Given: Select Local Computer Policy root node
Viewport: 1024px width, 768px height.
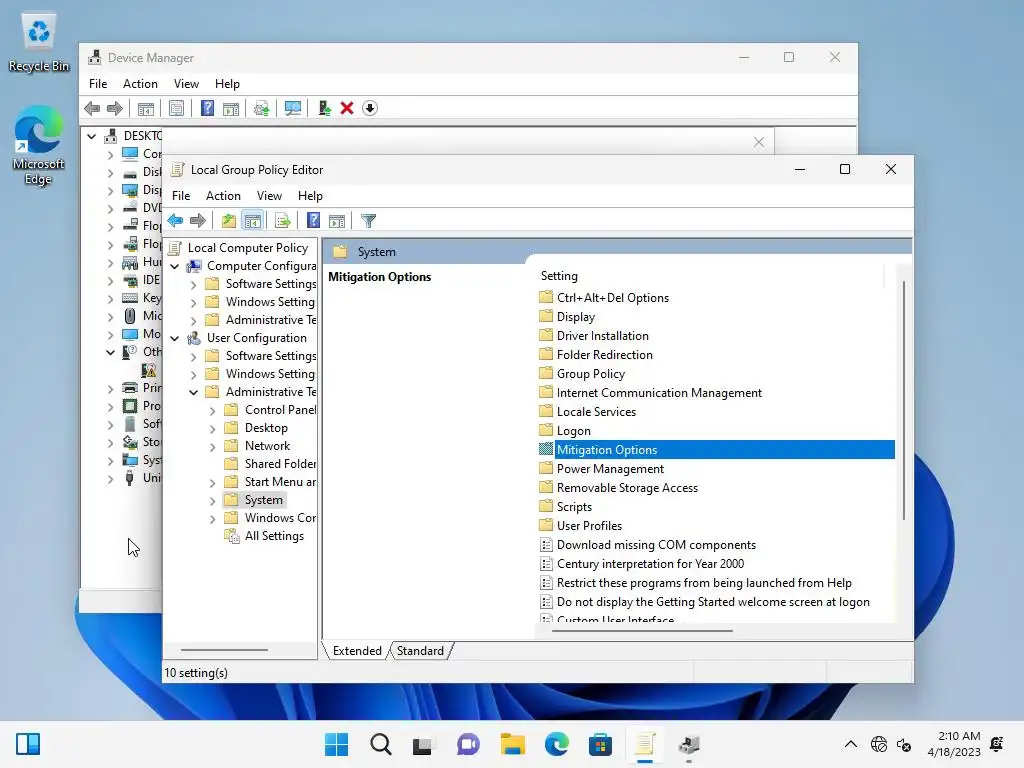Looking at the screenshot, I should [248, 248].
